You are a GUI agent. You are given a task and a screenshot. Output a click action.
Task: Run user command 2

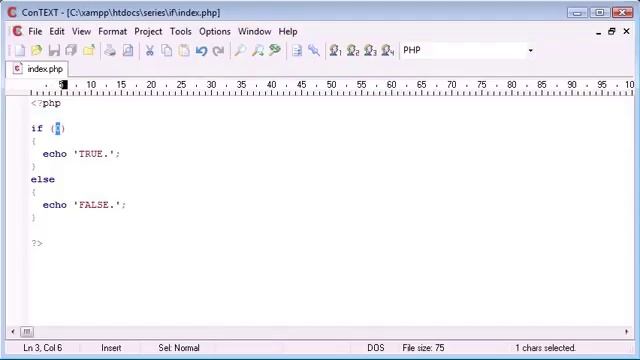tap(353, 51)
